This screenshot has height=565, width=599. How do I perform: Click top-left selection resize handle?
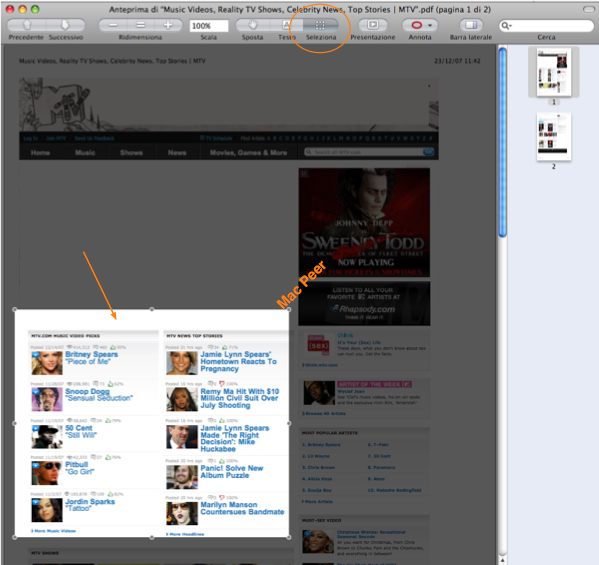(15, 309)
